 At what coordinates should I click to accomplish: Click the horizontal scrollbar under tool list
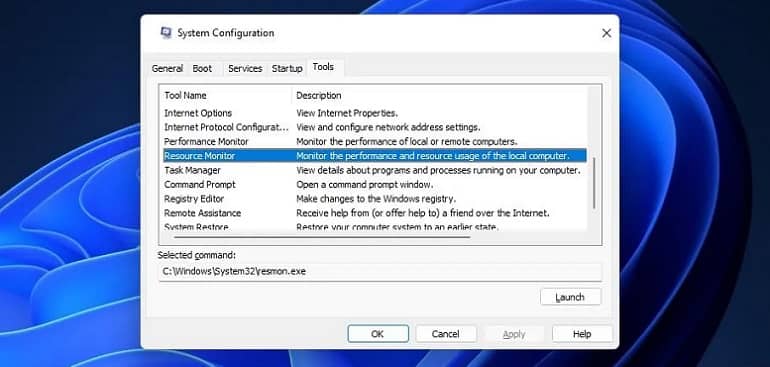coord(322,237)
